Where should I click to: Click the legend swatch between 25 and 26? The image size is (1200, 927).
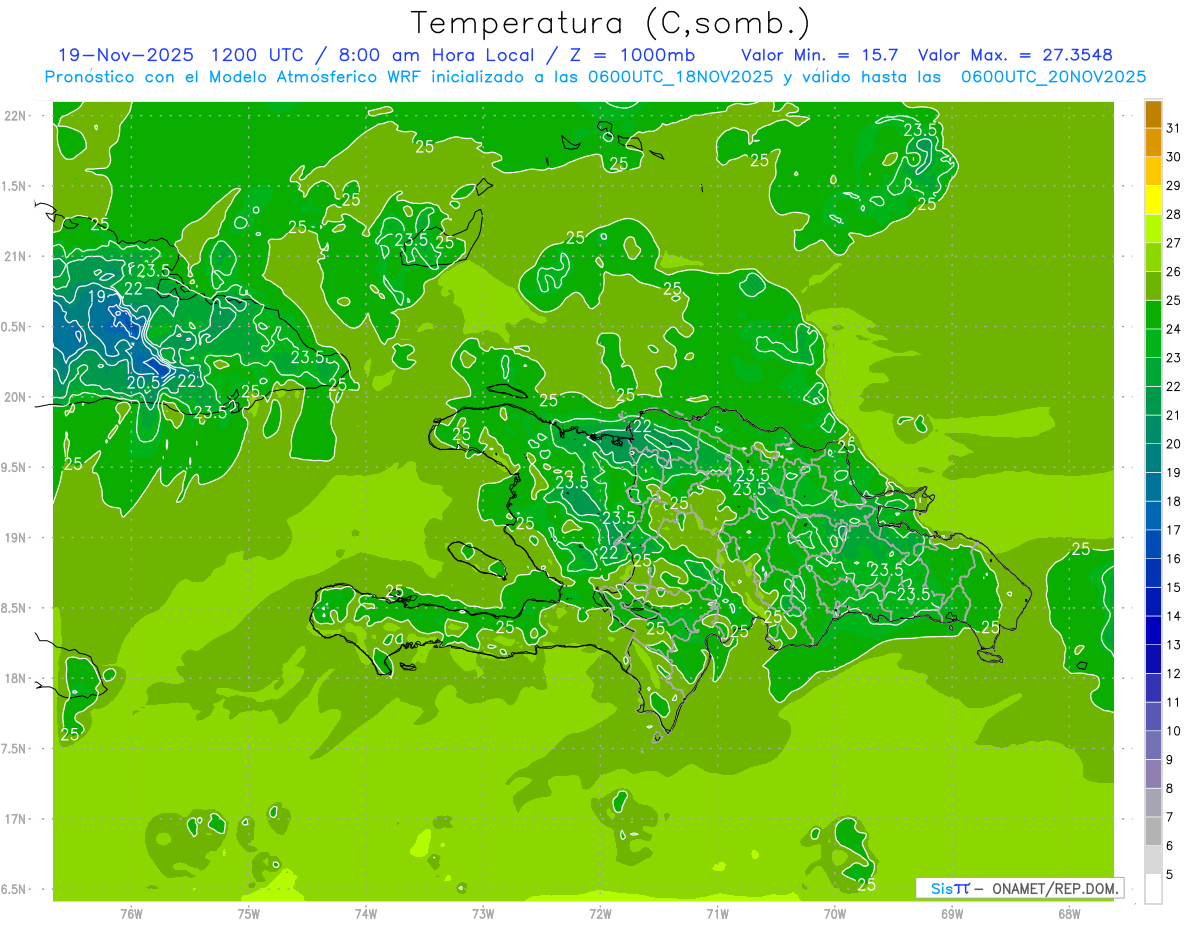[x=1153, y=286]
